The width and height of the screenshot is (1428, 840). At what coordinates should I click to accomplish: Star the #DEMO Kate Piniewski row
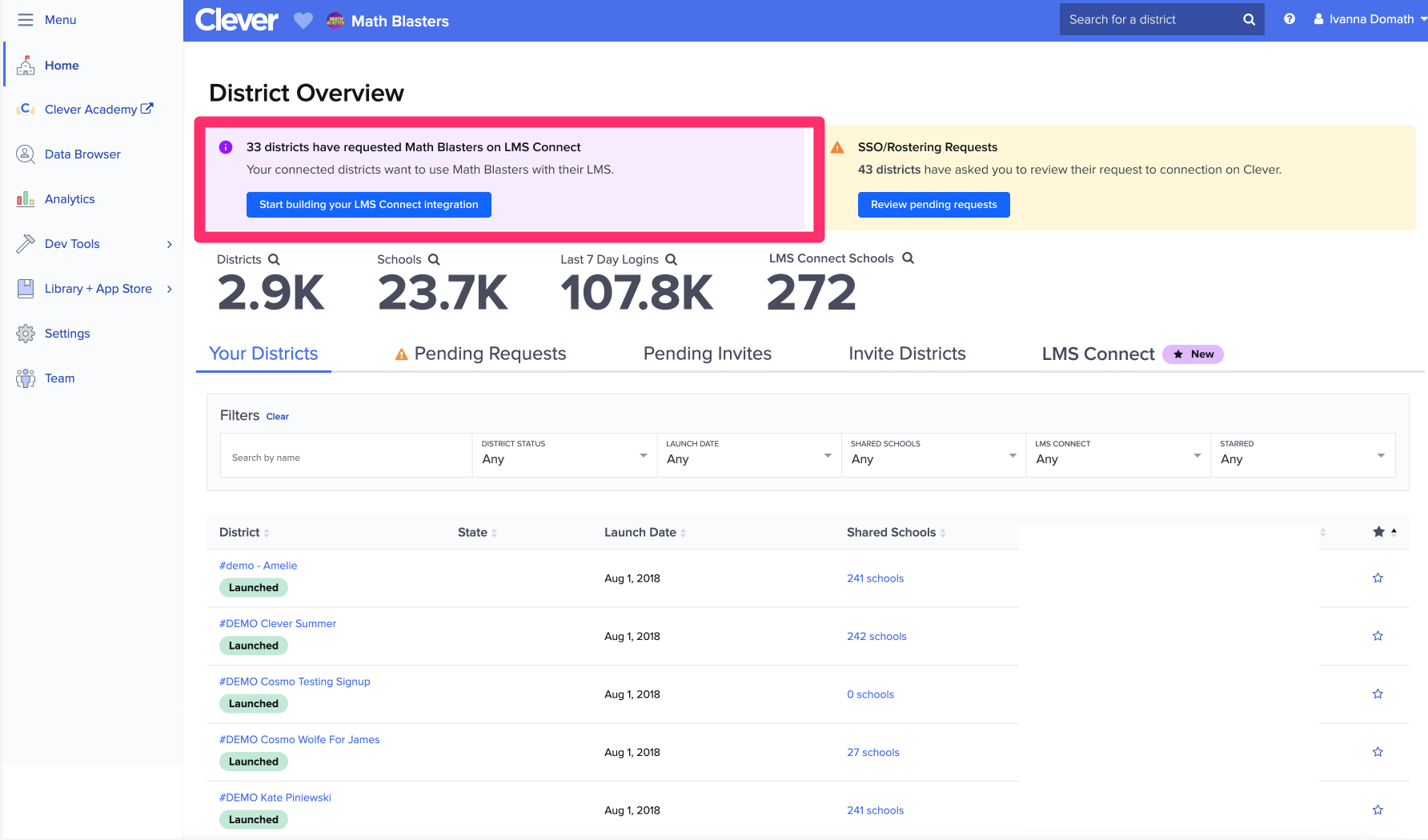(1378, 810)
